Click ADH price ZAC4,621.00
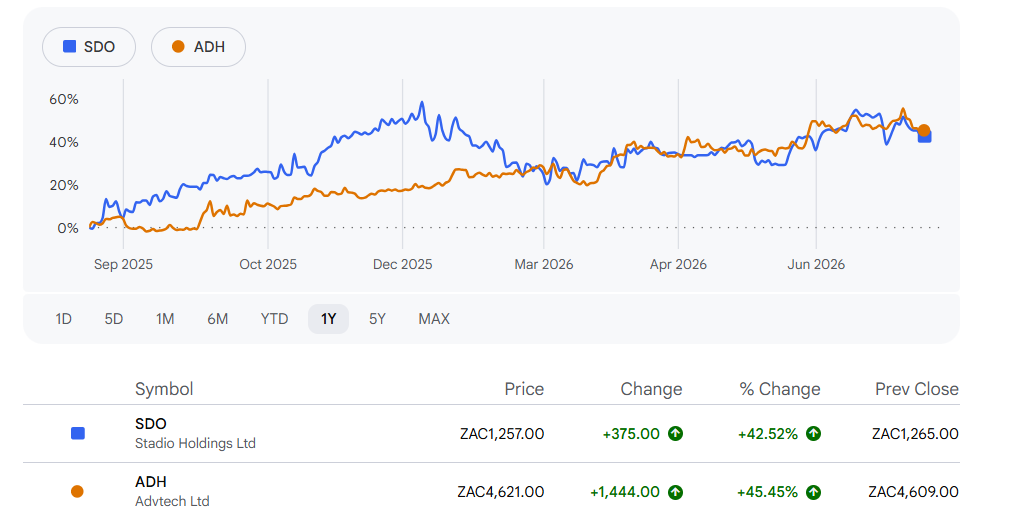This screenshot has width=1012, height=525. click(x=501, y=492)
